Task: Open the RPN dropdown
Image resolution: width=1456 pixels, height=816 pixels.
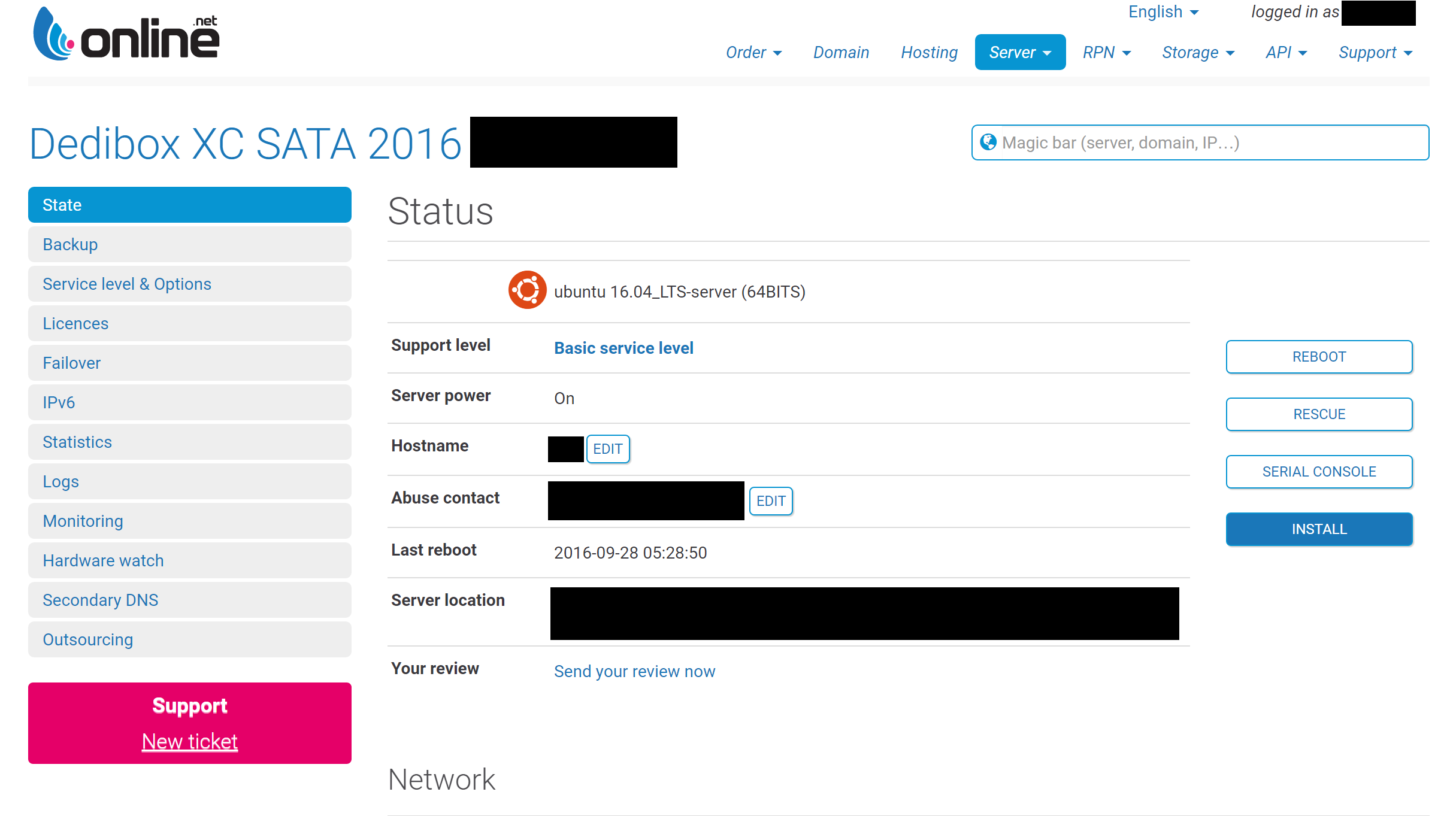Action: point(1106,53)
